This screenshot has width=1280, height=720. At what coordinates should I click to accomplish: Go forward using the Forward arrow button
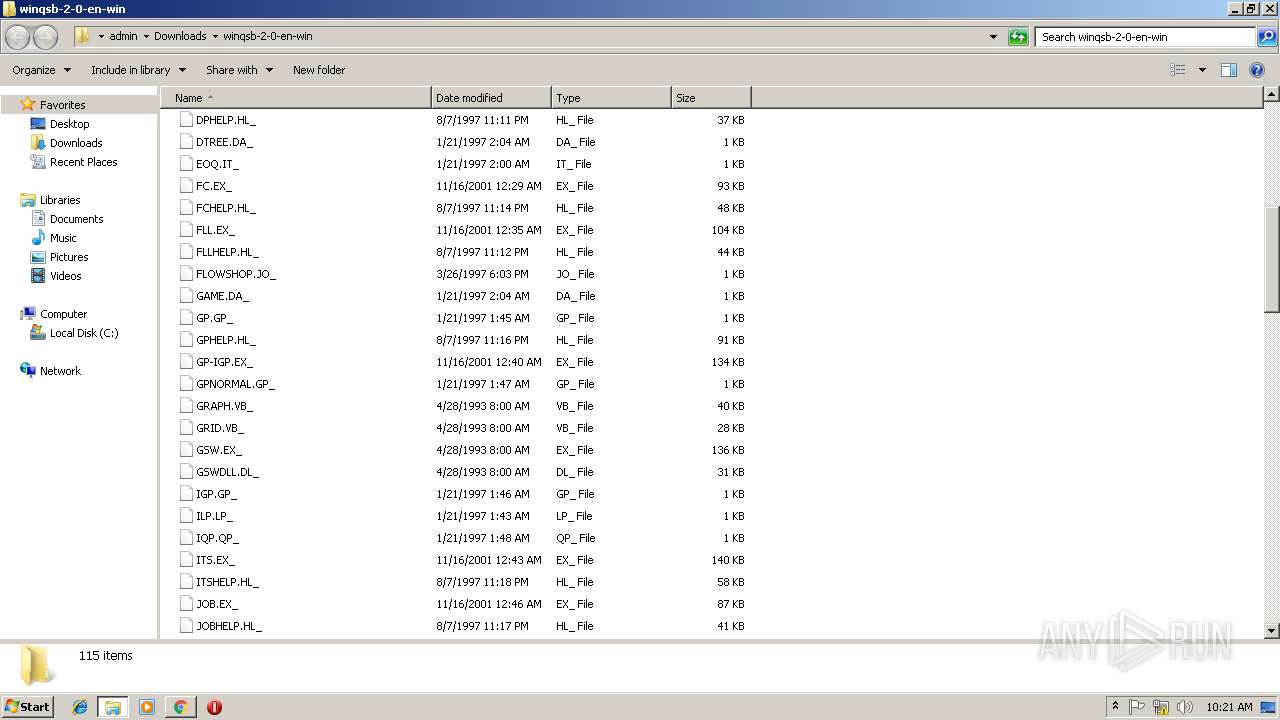(46, 37)
